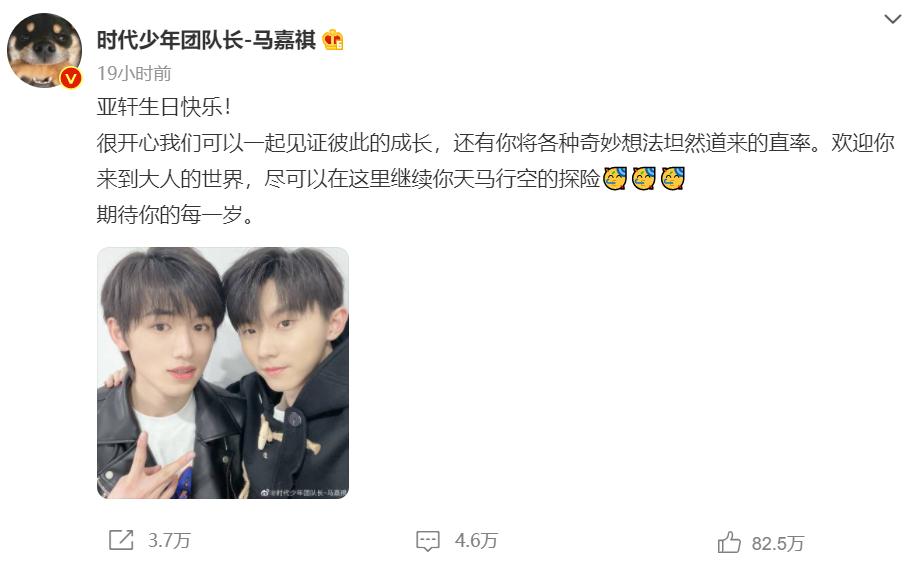This screenshot has height=566, width=915.
Task: Open the post via 19小时前 timestamp
Action: [134, 74]
